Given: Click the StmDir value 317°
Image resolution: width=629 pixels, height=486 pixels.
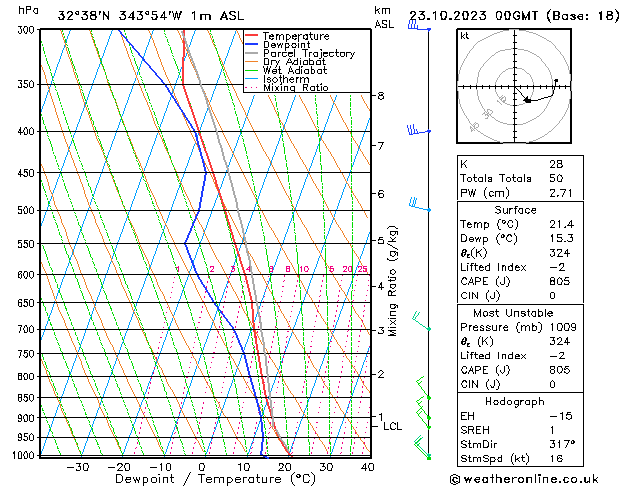Looking at the screenshot, I should coord(562,444).
